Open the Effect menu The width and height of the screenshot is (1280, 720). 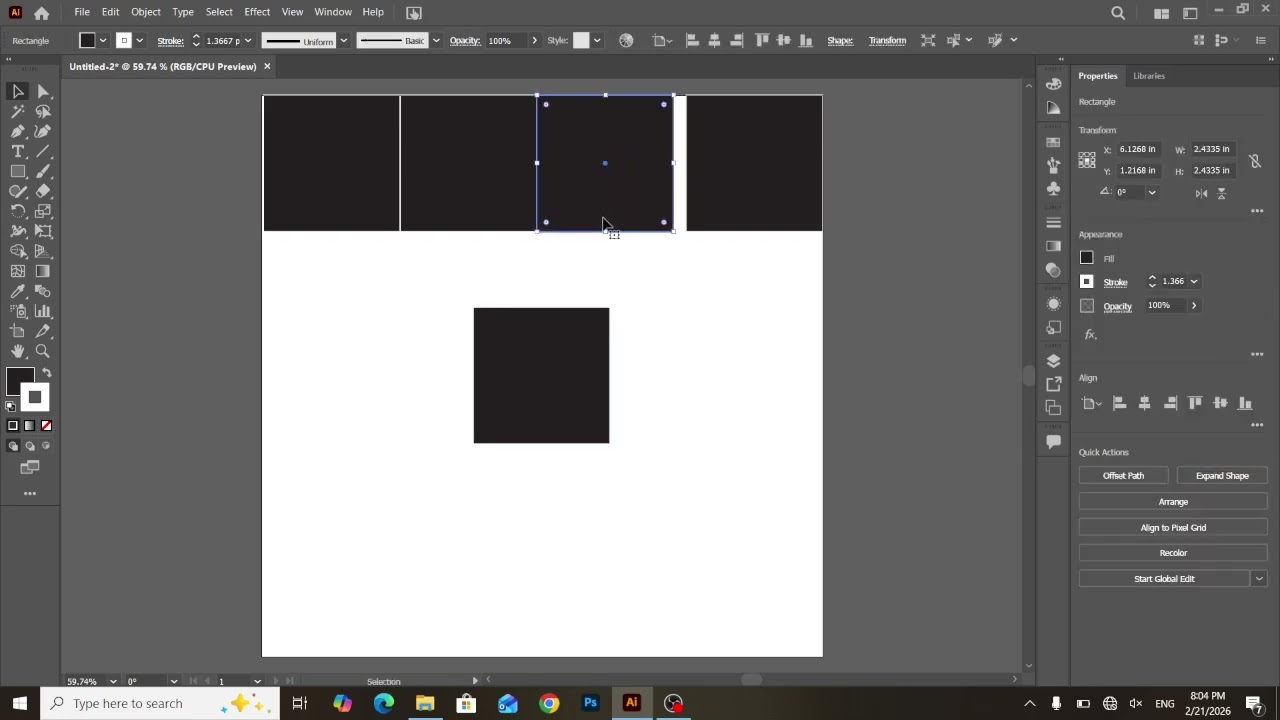click(257, 12)
